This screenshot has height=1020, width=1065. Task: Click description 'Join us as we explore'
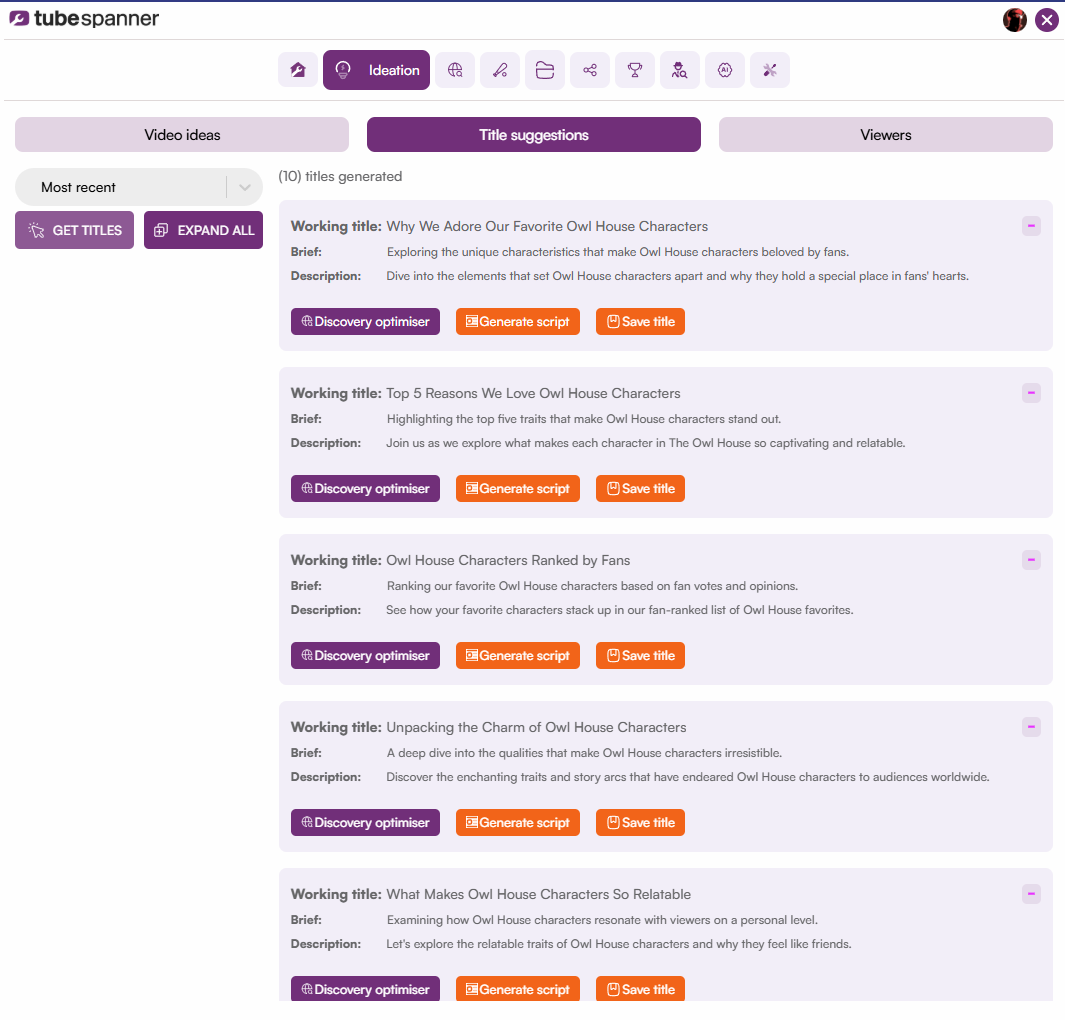click(646, 443)
